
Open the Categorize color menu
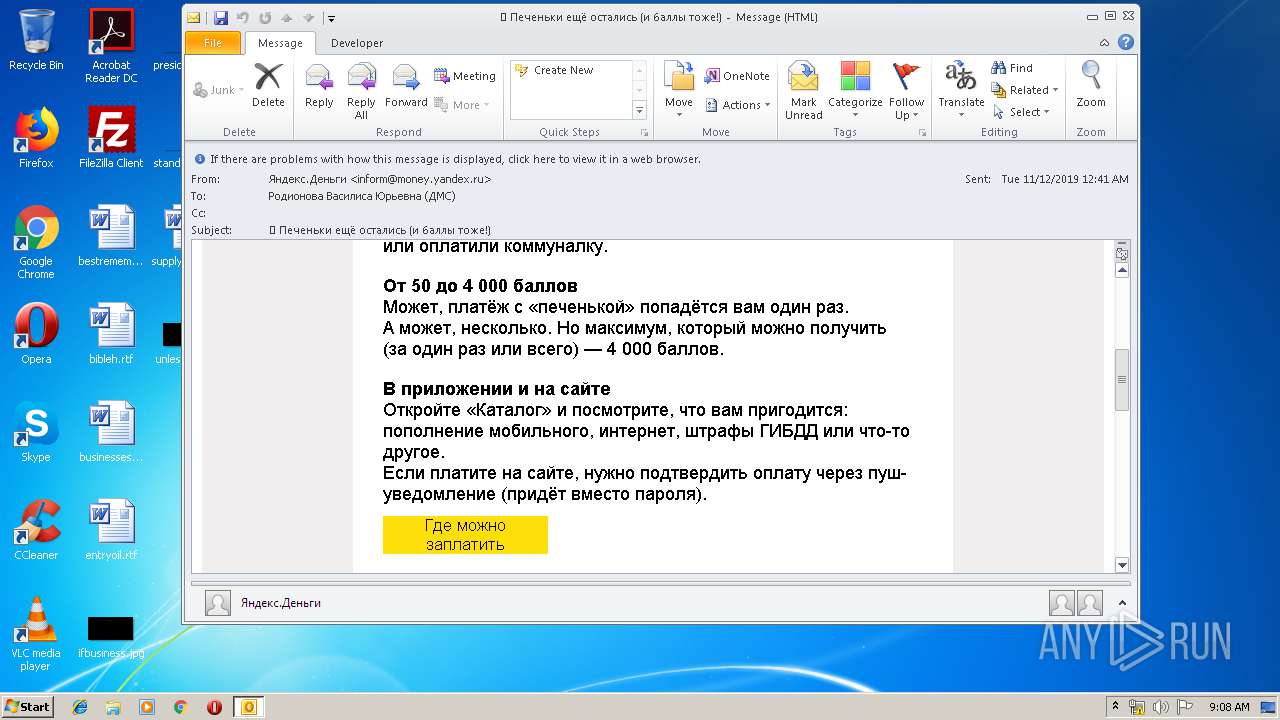855,91
